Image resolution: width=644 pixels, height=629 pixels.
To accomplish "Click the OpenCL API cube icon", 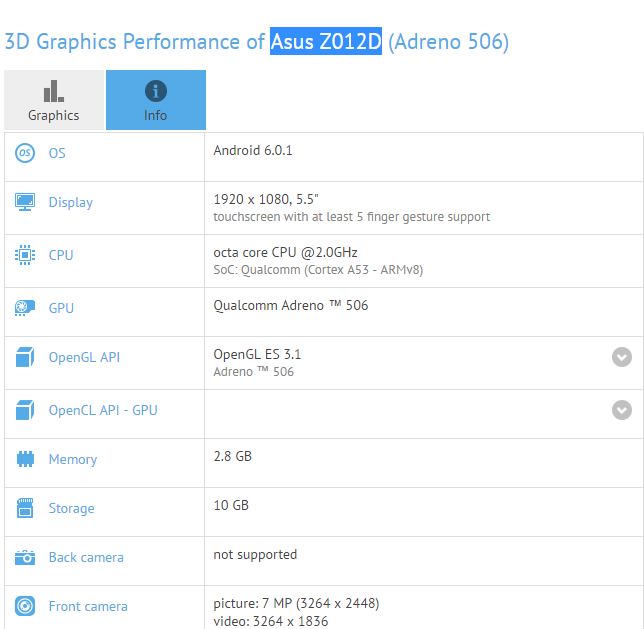I will click(x=25, y=410).
